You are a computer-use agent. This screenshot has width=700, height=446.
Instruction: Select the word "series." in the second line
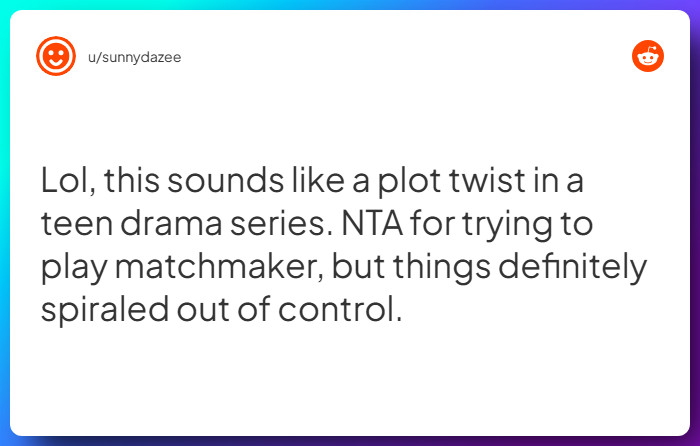pyautogui.click(x=282, y=224)
